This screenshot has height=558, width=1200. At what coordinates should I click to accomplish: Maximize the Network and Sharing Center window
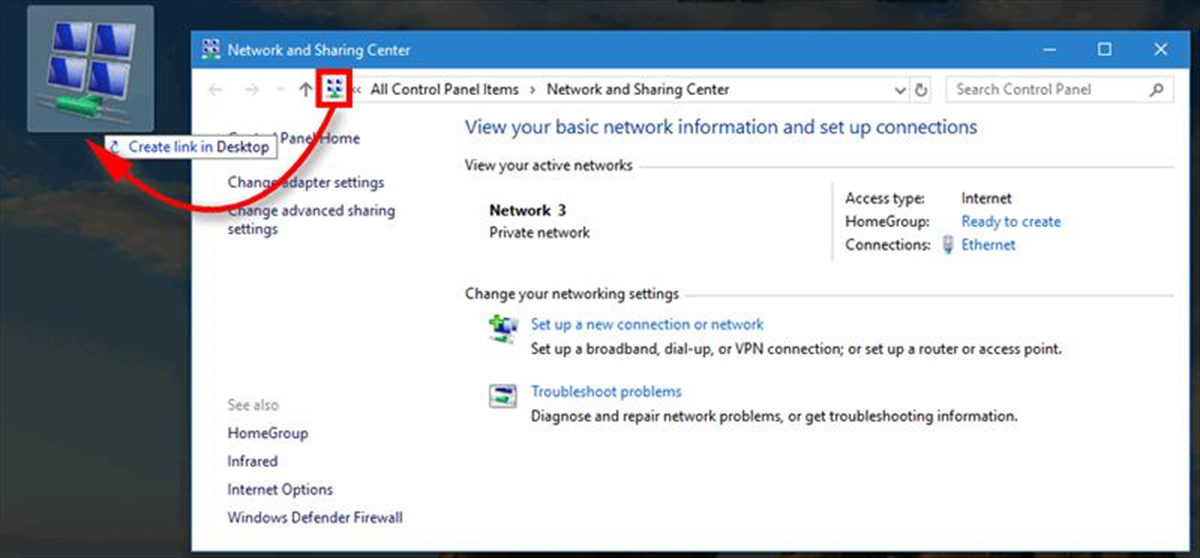1104,49
